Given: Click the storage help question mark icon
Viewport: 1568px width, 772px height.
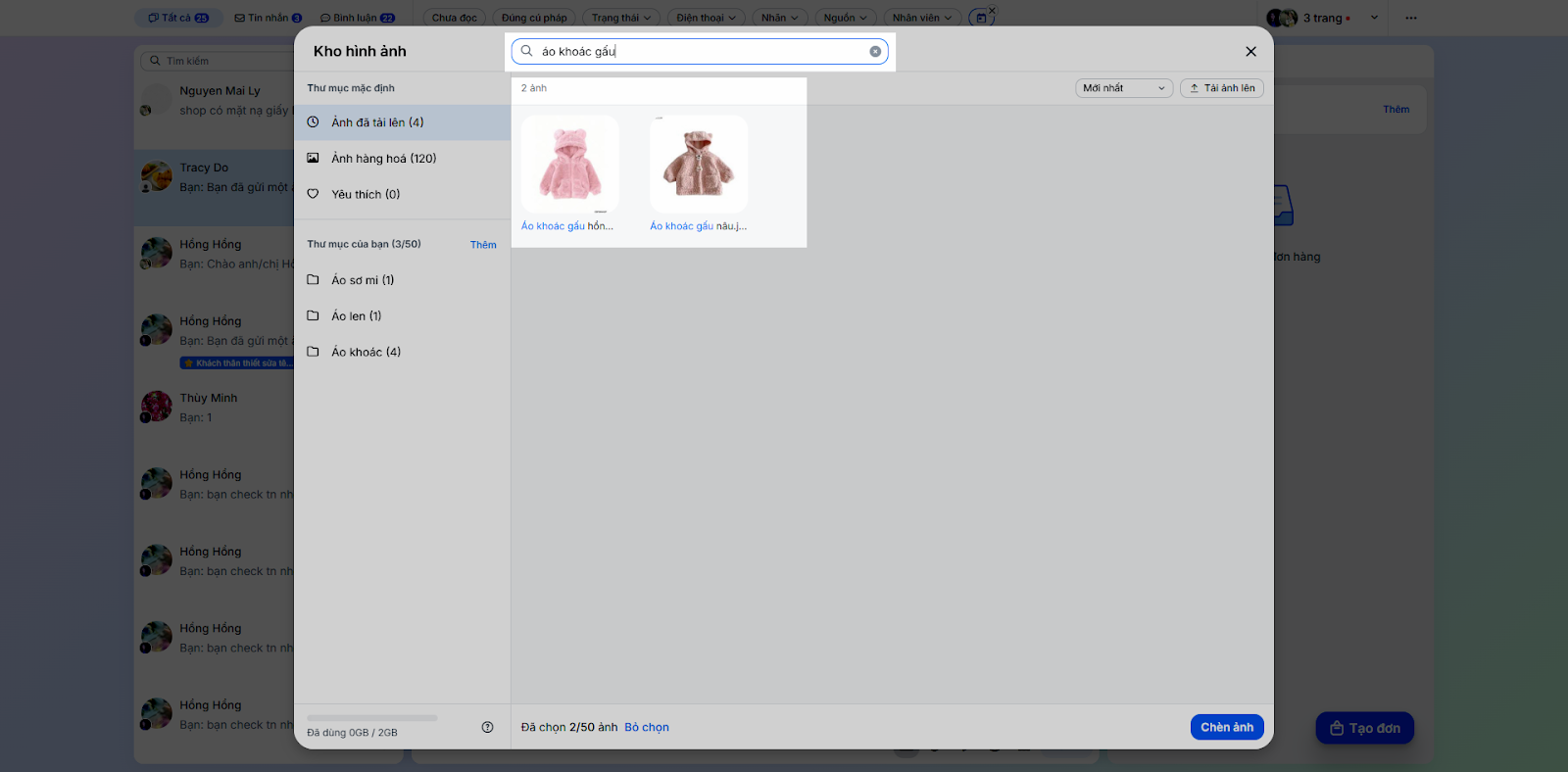Looking at the screenshot, I should 487,727.
